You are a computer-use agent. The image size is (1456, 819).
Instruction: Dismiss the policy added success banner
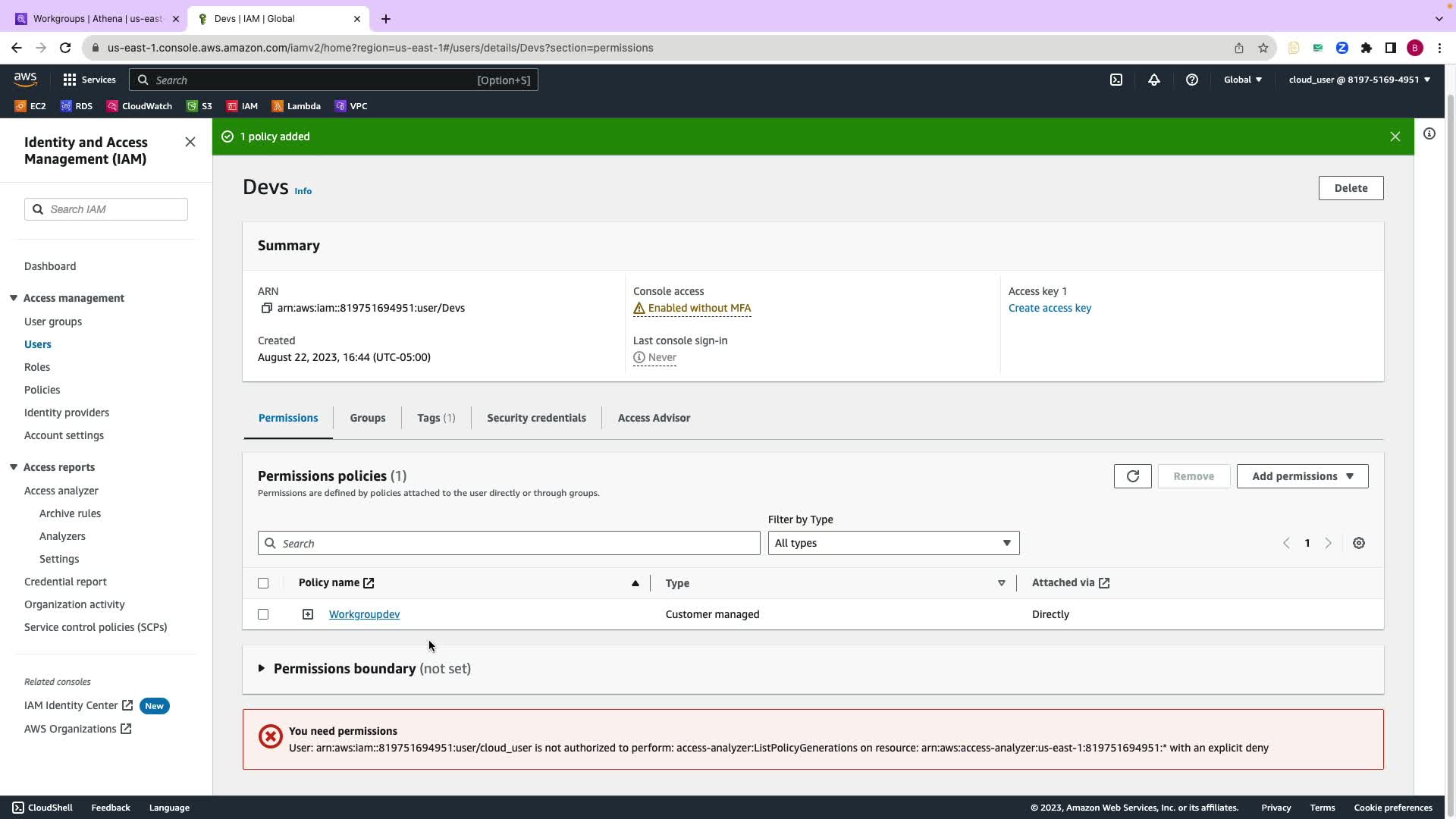pyautogui.click(x=1395, y=136)
